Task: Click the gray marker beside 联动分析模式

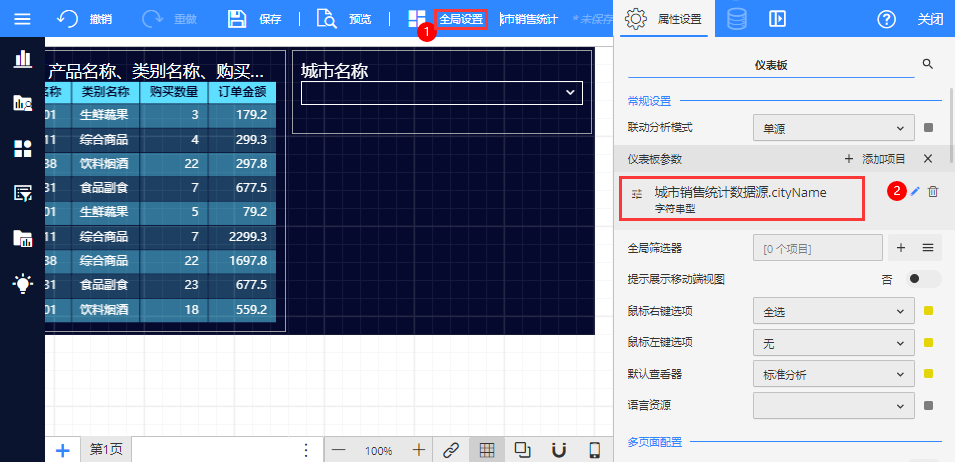Action: point(929,128)
